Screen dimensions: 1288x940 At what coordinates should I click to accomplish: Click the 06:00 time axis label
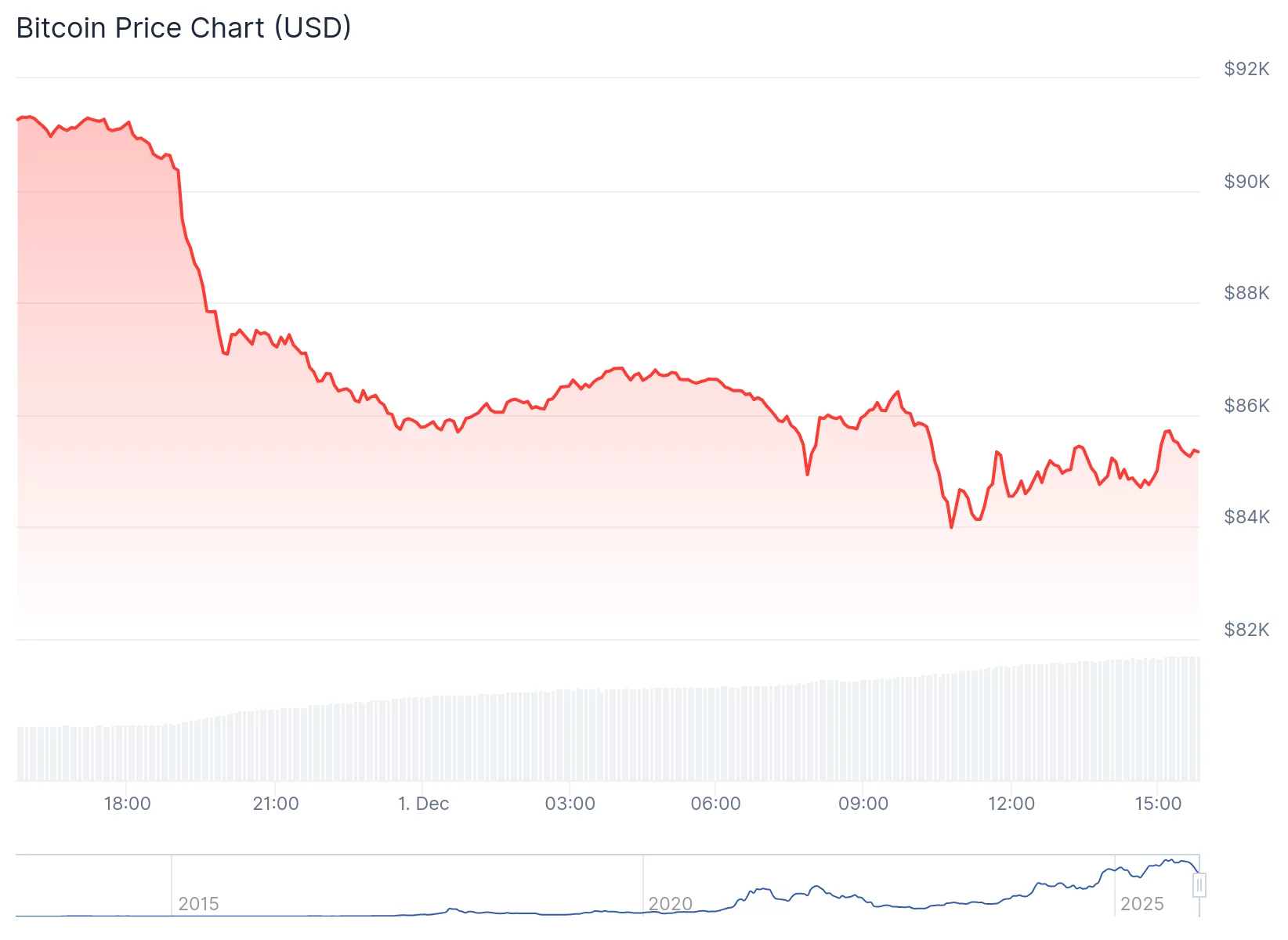715,804
